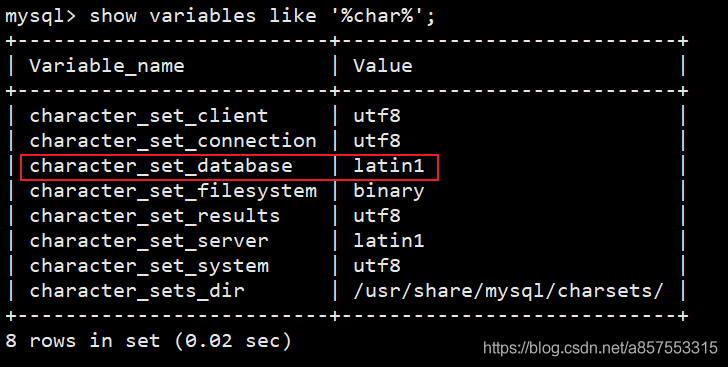
Task: Click the character_set_results variable name
Action: [x=155, y=216]
